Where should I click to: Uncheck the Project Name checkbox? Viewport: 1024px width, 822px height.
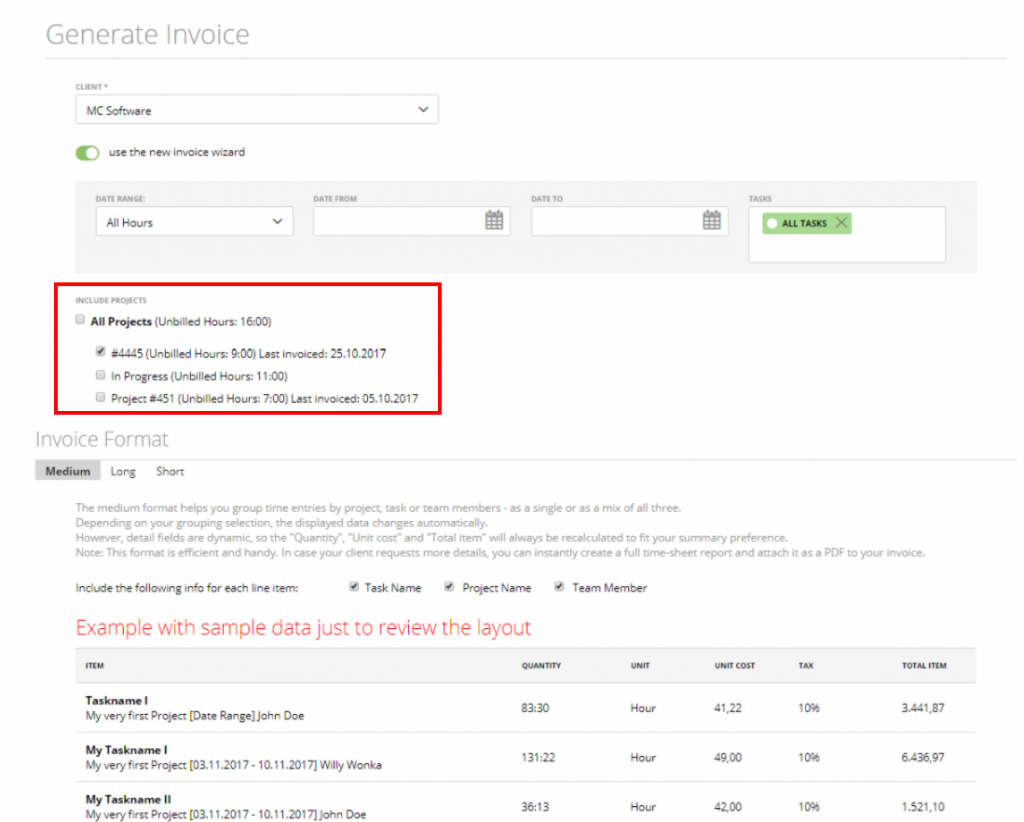tap(449, 586)
